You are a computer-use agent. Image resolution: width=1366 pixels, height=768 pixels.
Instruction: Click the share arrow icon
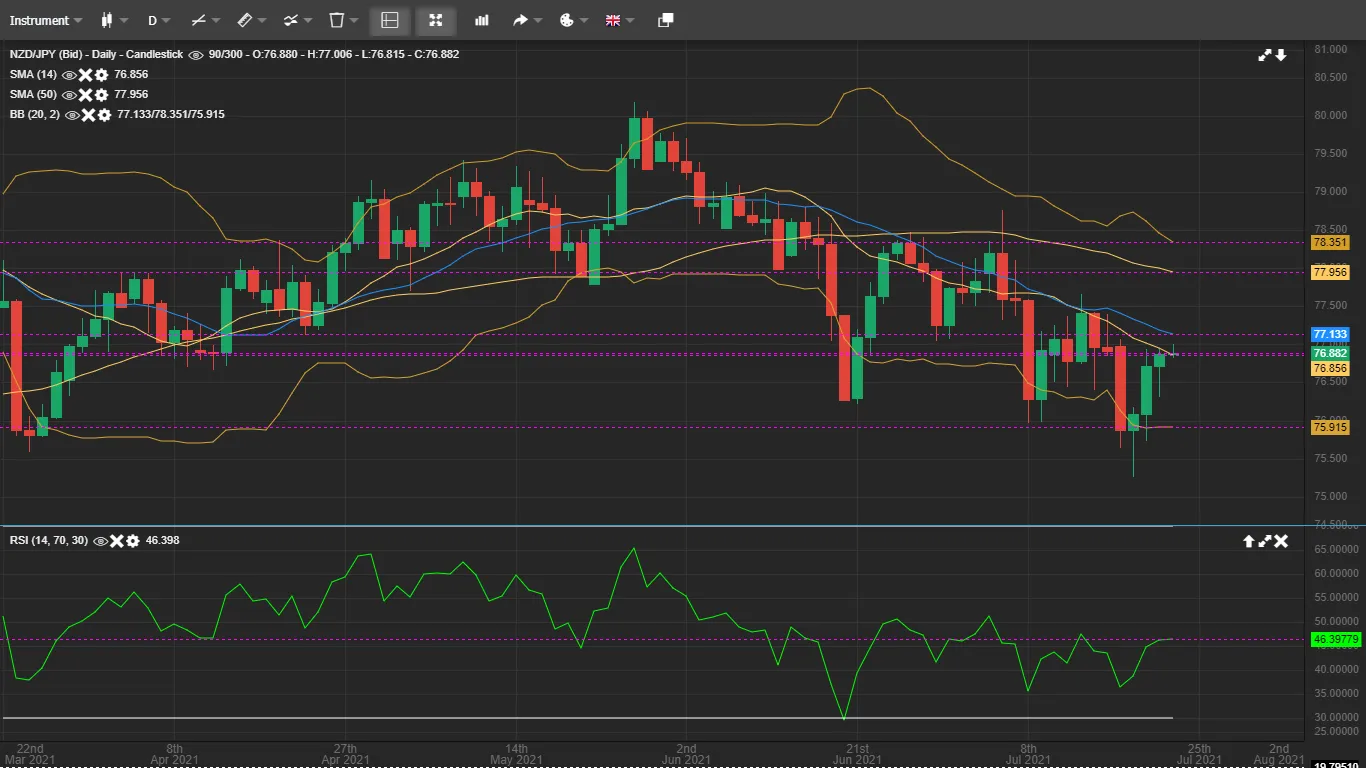coord(520,20)
